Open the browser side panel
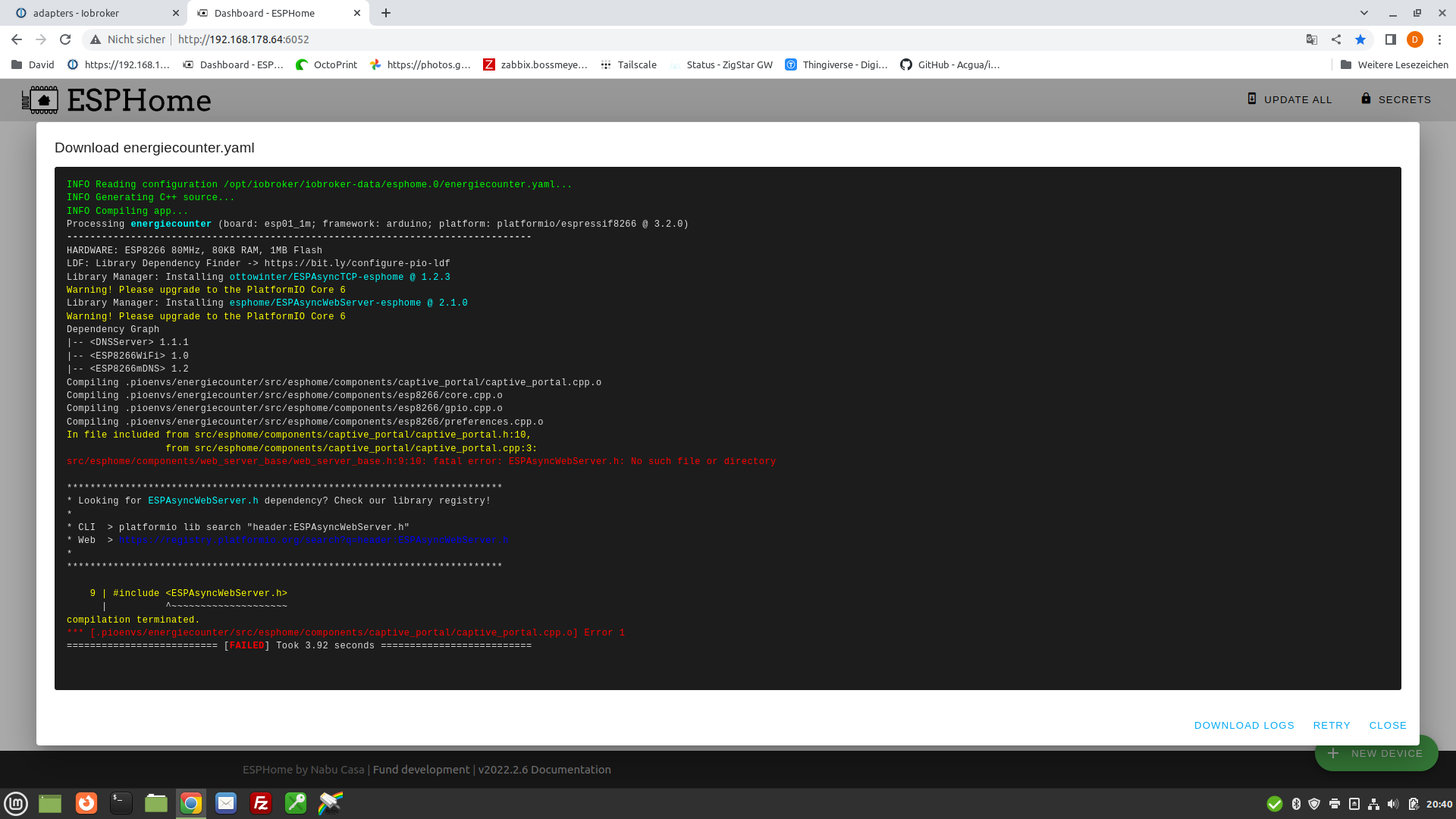The height and width of the screenshot is (819, 1456). click(x=1390, y=39)
